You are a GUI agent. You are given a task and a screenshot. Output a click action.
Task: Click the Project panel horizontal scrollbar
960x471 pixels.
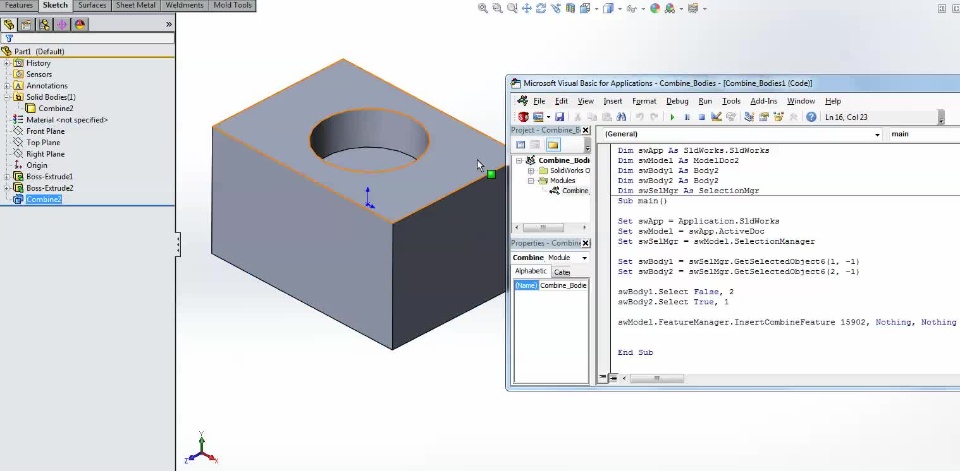[551, 227]
